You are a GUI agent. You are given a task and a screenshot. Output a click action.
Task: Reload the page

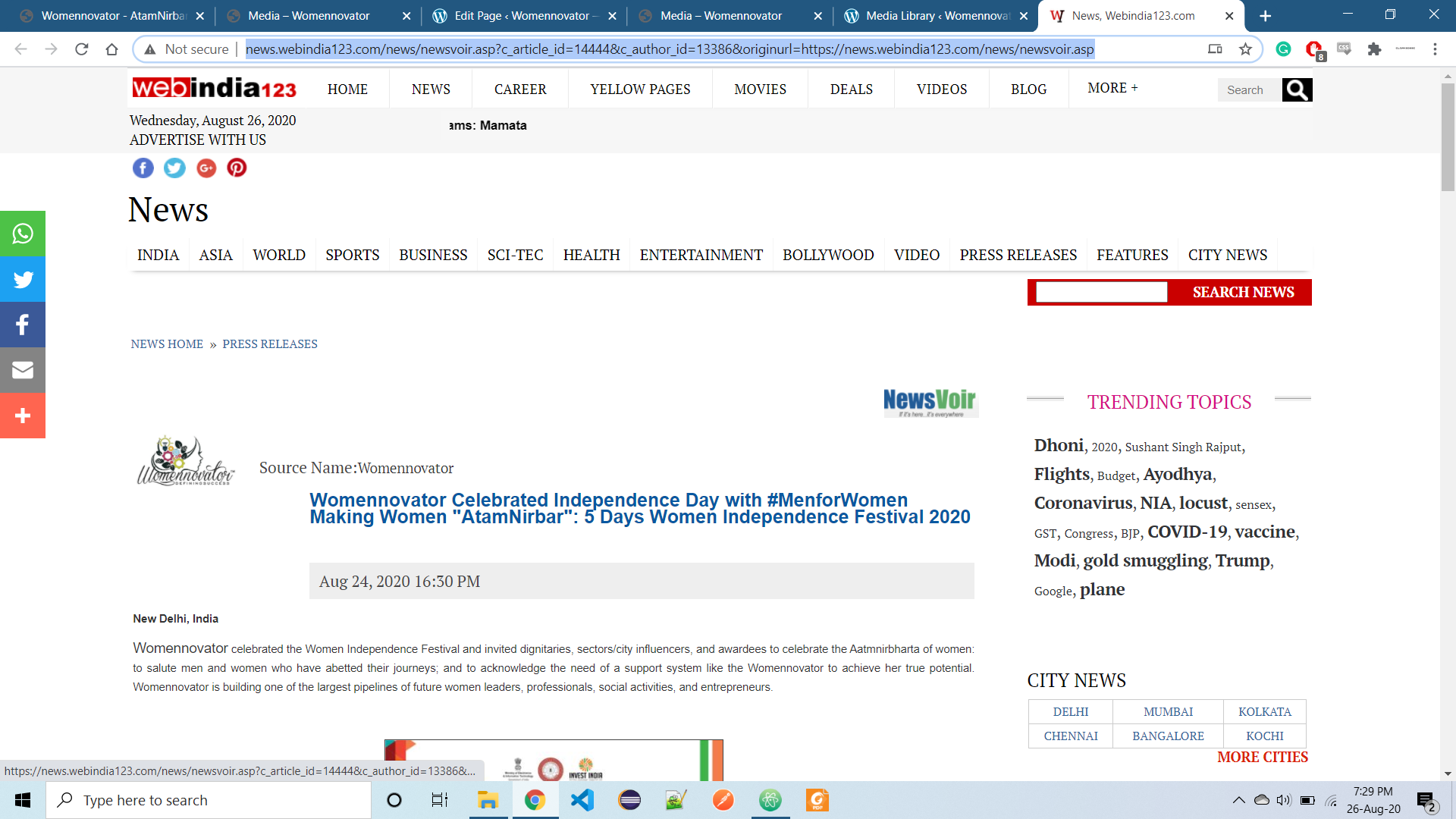(x=82, y=49)
